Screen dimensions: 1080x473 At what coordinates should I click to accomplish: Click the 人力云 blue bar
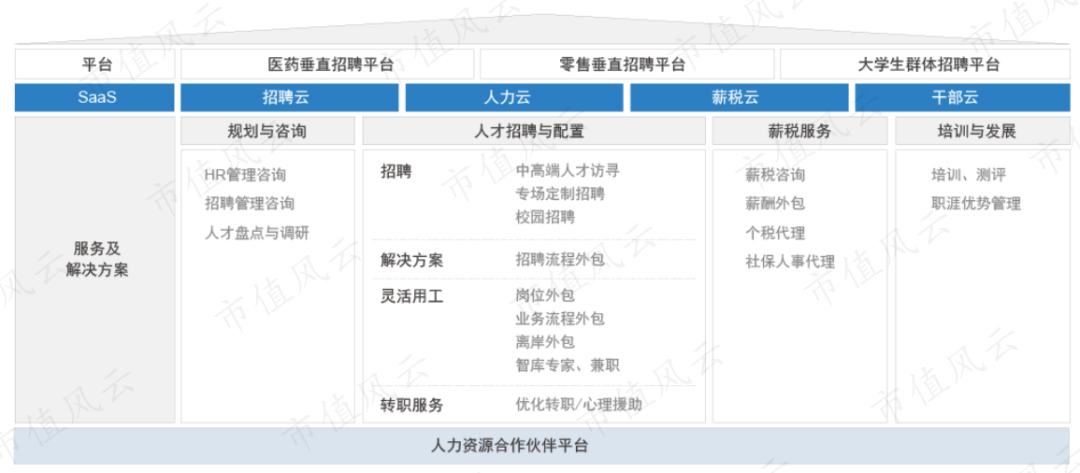point(515,97)
